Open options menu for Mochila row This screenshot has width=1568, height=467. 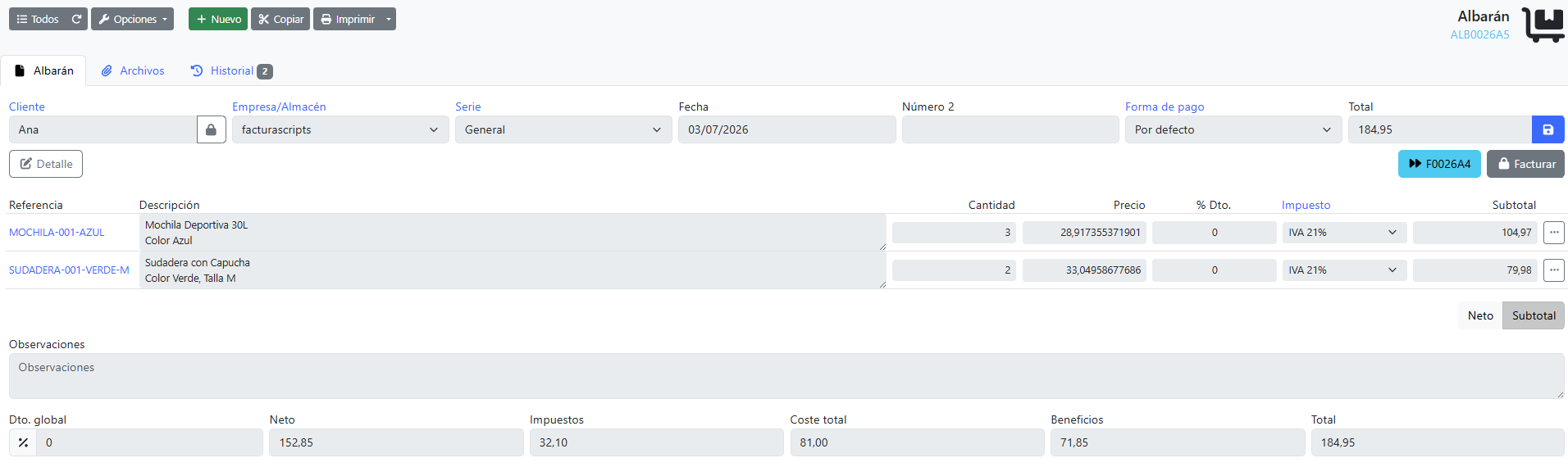coord(1553,233)
